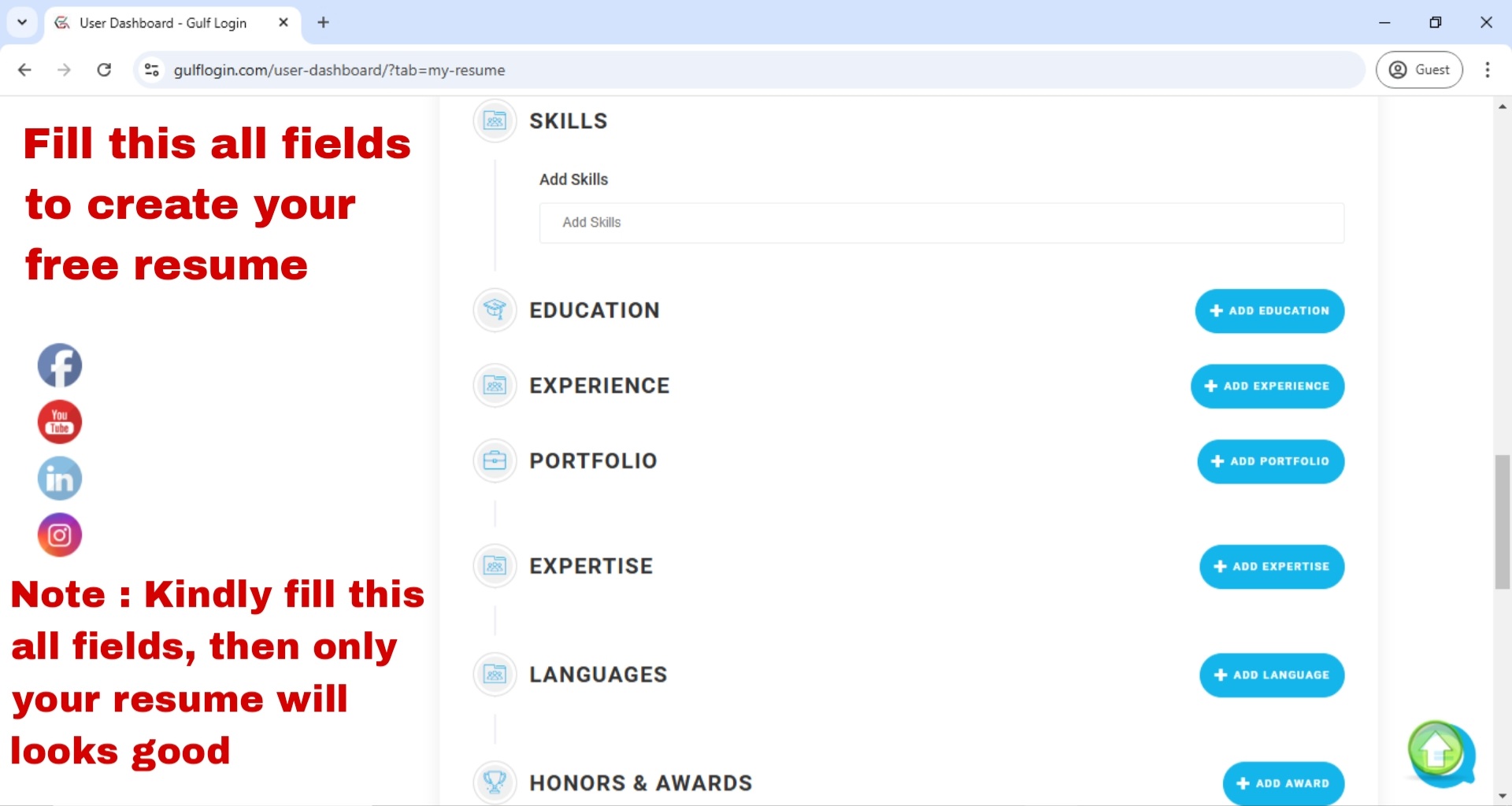Click the Skills section icon
Viewport: 1512px width, 806px height.
coord(494,120)
